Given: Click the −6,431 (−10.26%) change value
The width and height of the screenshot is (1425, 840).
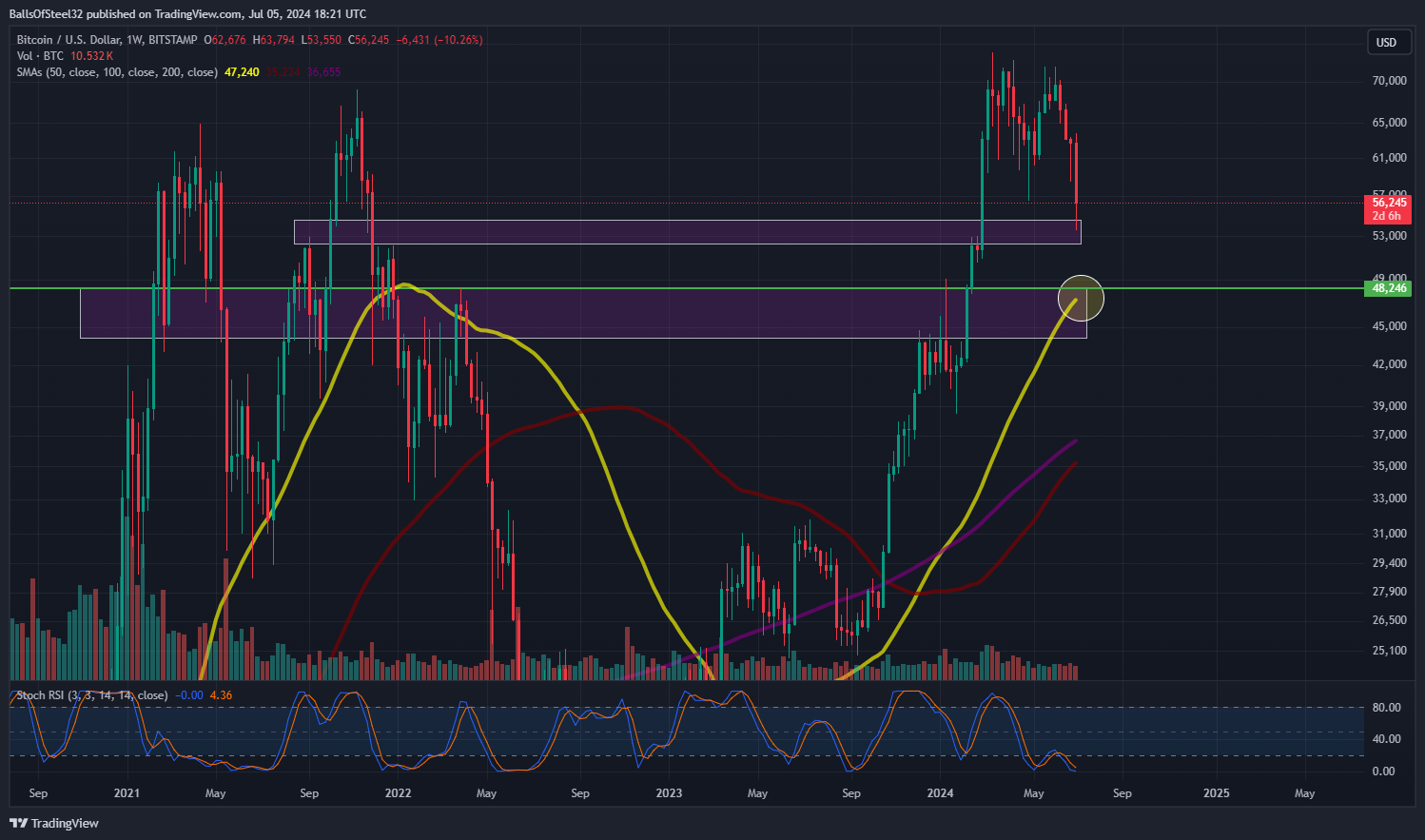Looking at the screenshot, I should (x=439, y=40).
